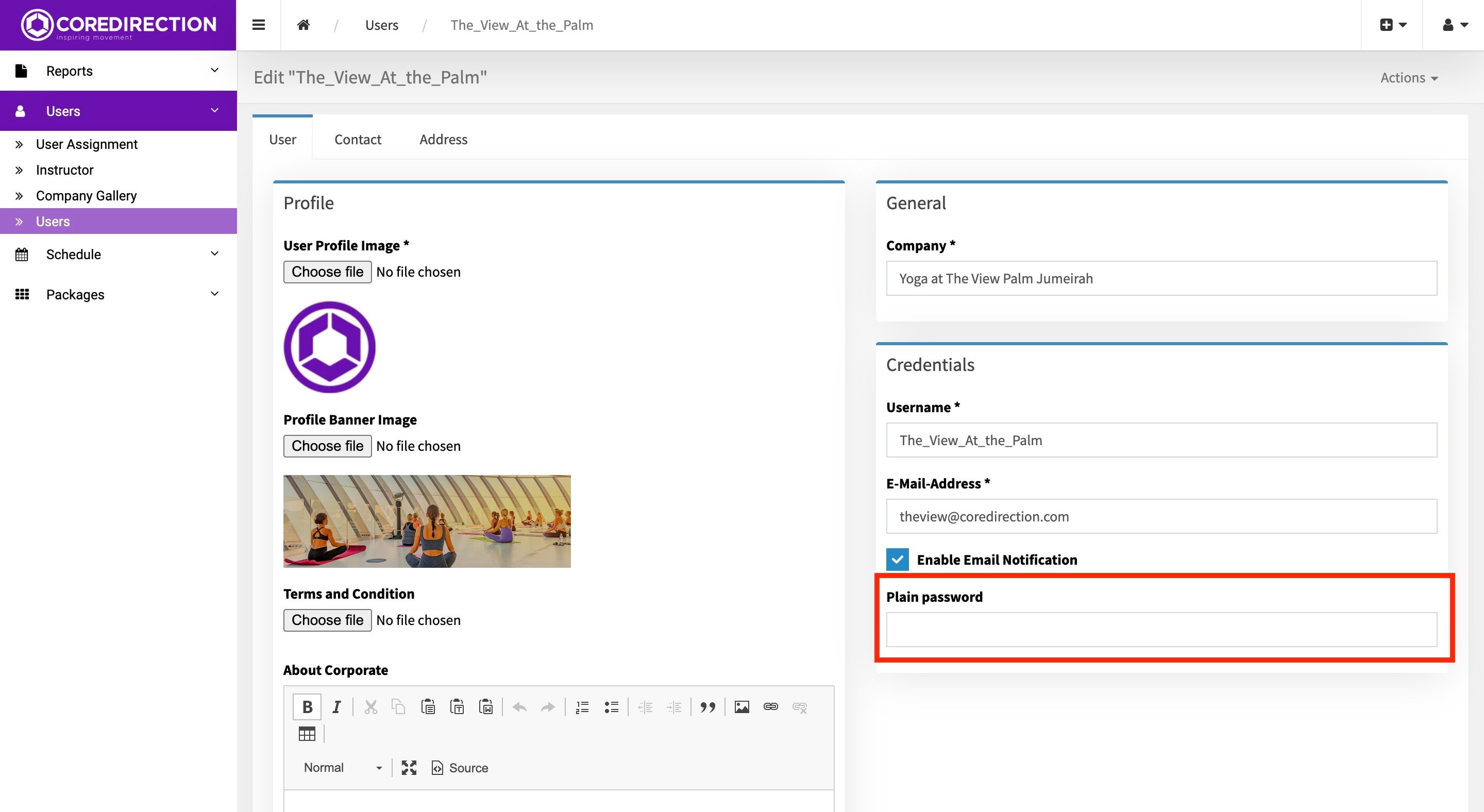Click the Italic formatting button
1484x812 pixels.
pos(336,706)
